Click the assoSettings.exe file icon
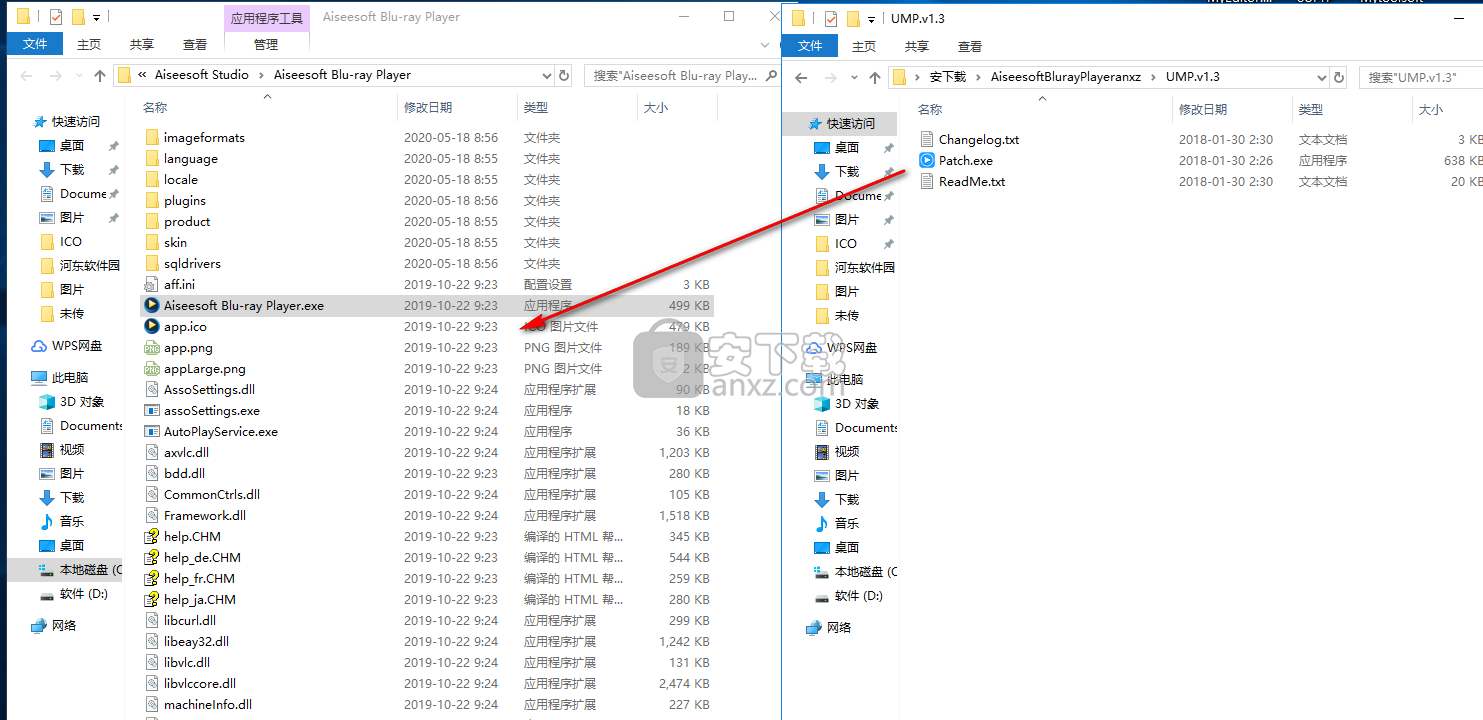Viewport: 1483px width, 720px height. (x=152, y=411)
